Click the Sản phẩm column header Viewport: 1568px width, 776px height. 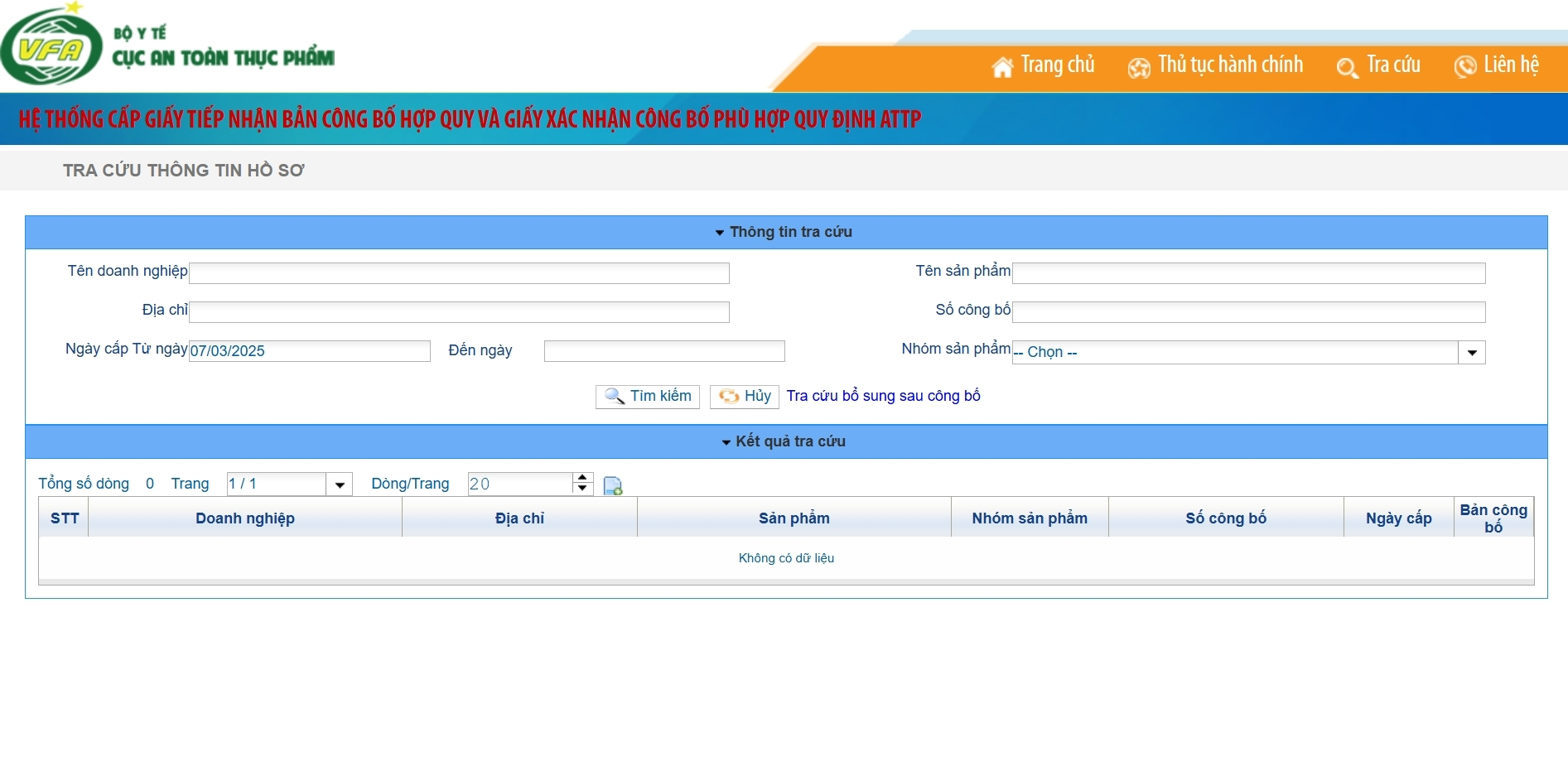794,518
